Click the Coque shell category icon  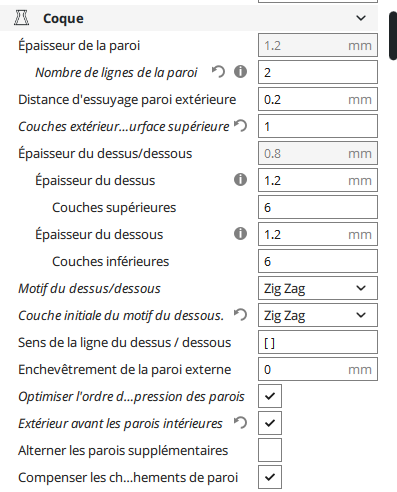(21, 18)
